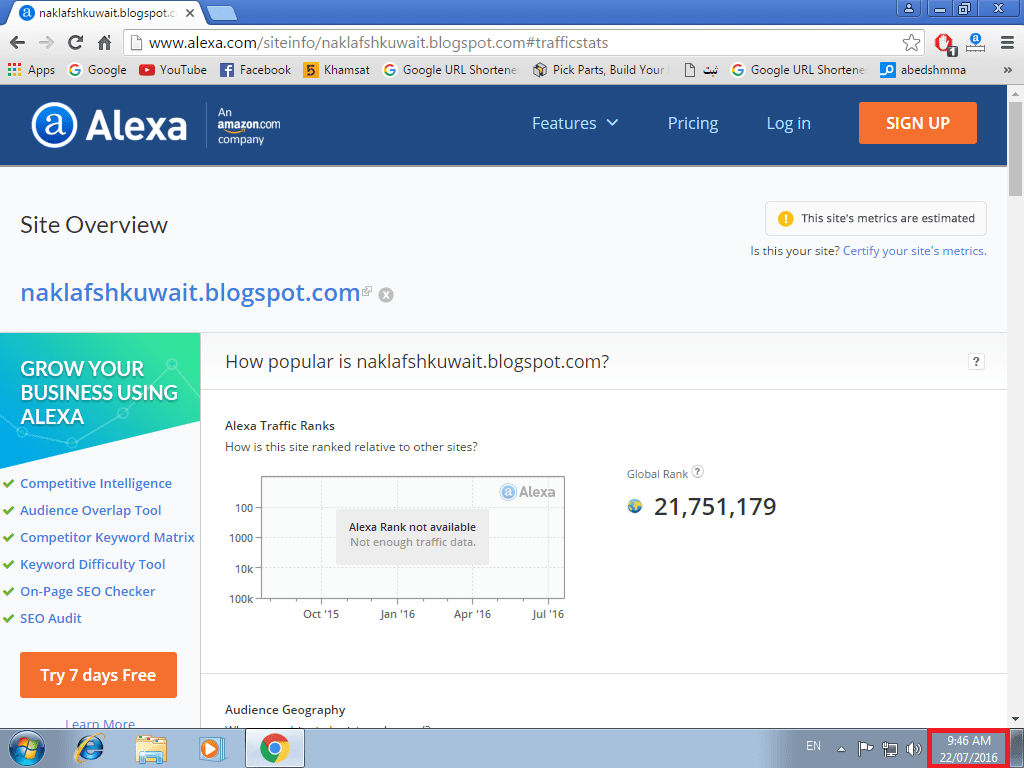This screenshot has width=1024, height=768.
Task: Open the Competitive Intelligence link
Action: (x=96, y=483)
